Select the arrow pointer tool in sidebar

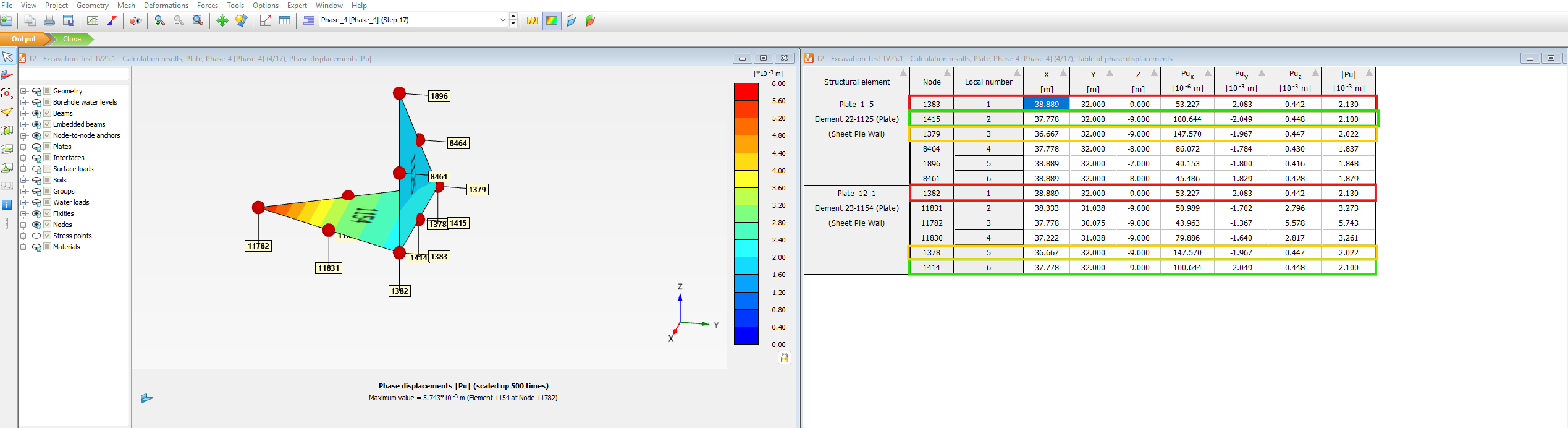pyautogui.click(x=7, y=57)
